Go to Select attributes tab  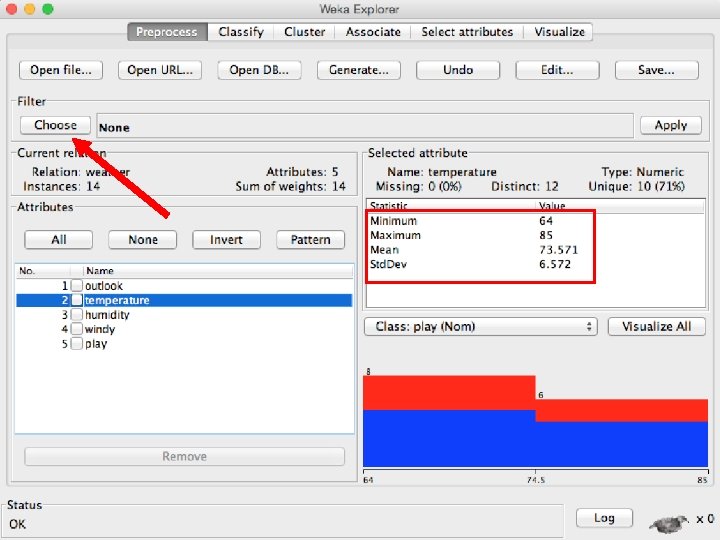pos(467,32)
